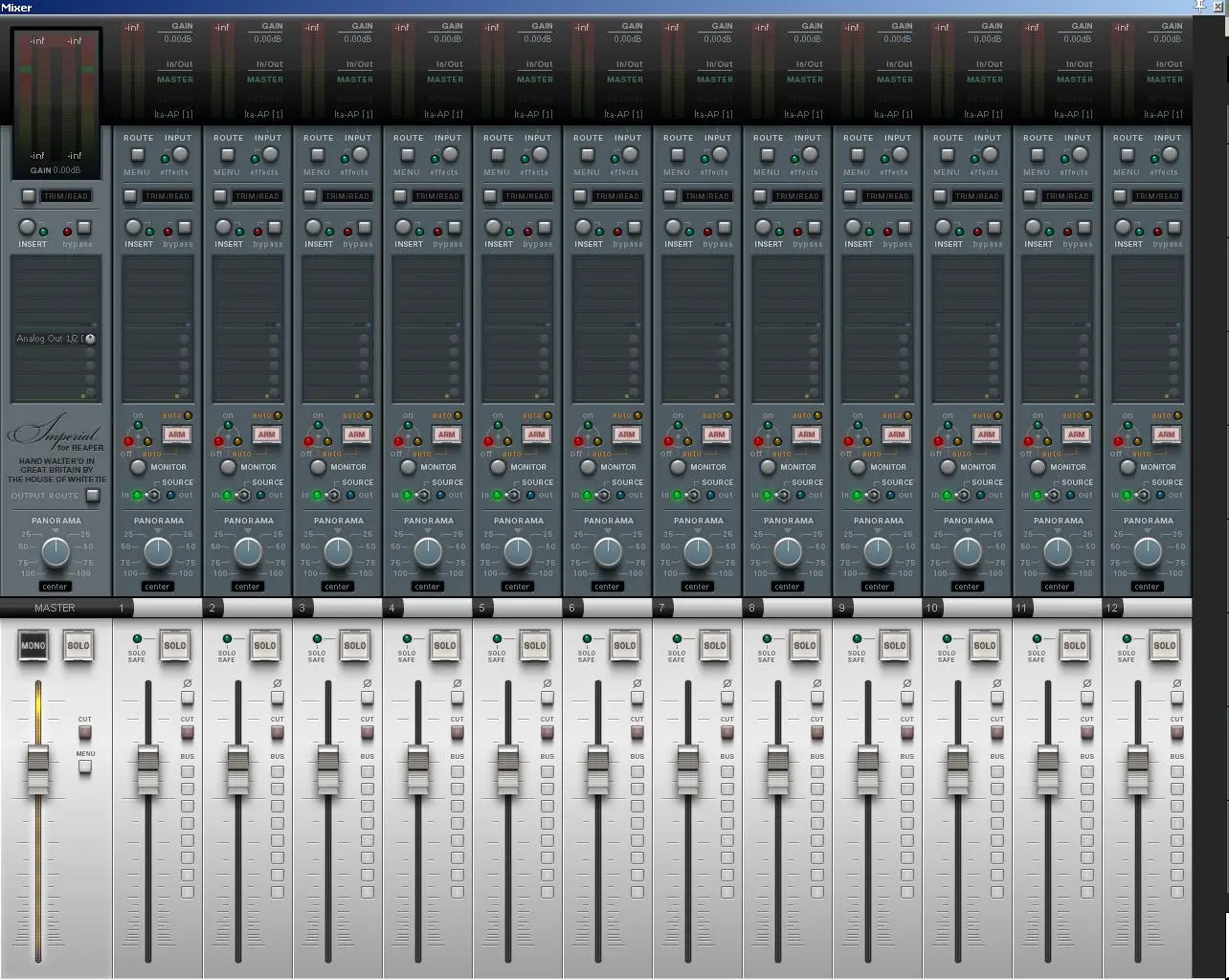Toggle insert bypass on track 9
The image size is (1229, 980).
point(905,229)
